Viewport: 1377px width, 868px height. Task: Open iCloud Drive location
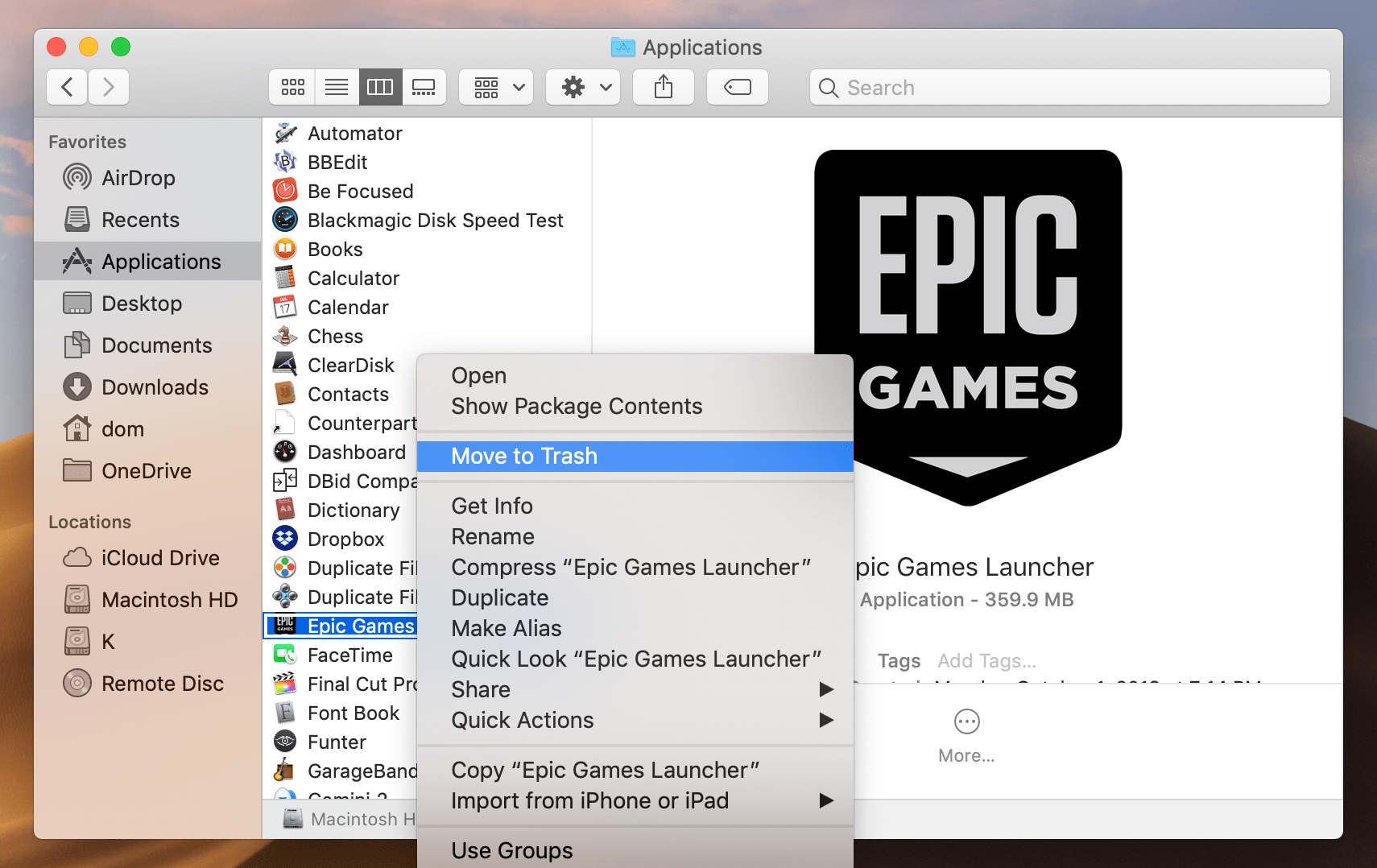click(x=147, y=558)
